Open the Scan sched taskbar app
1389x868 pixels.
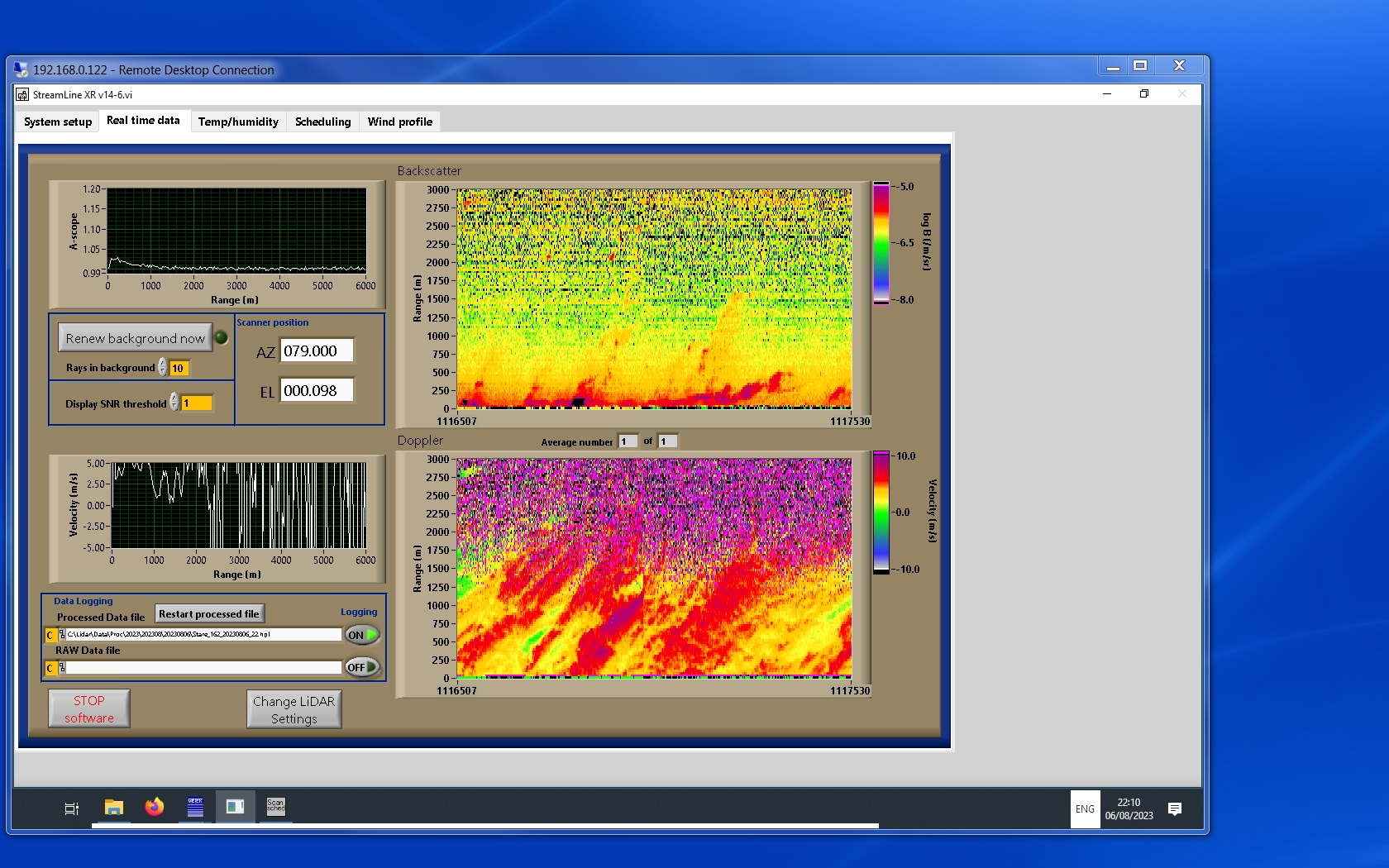[x=275, y=807]
